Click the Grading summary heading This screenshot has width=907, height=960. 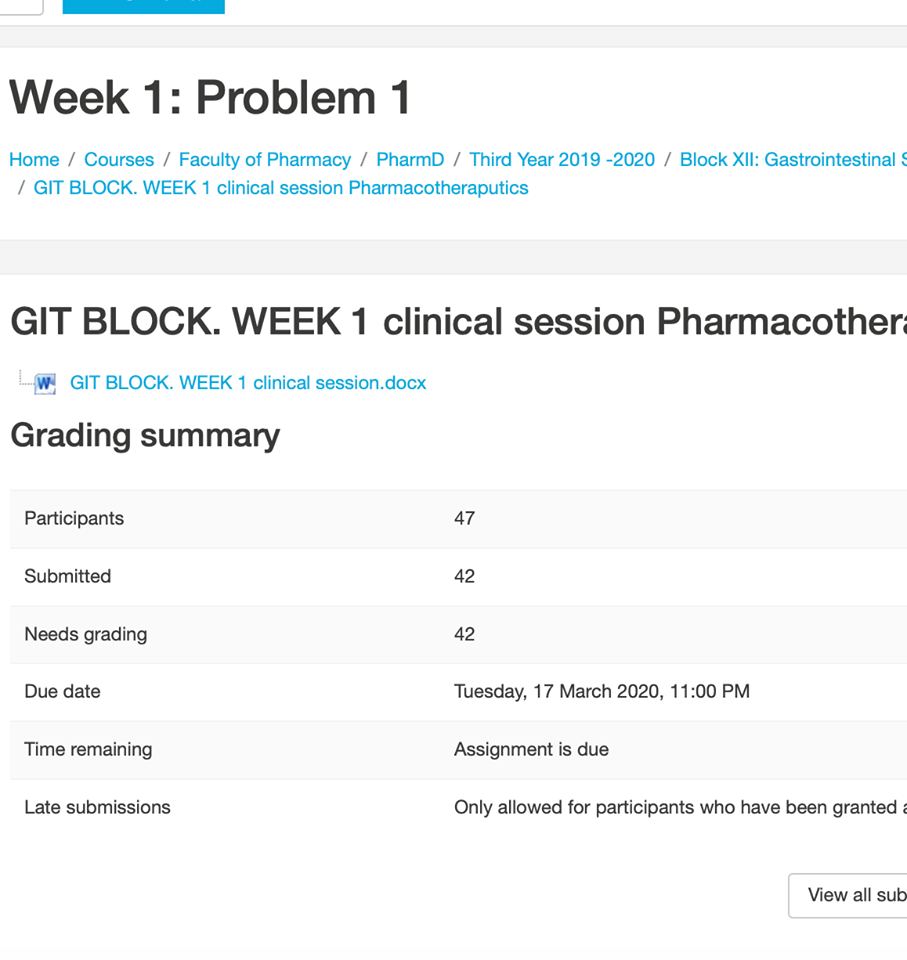(x=145, y=436)
